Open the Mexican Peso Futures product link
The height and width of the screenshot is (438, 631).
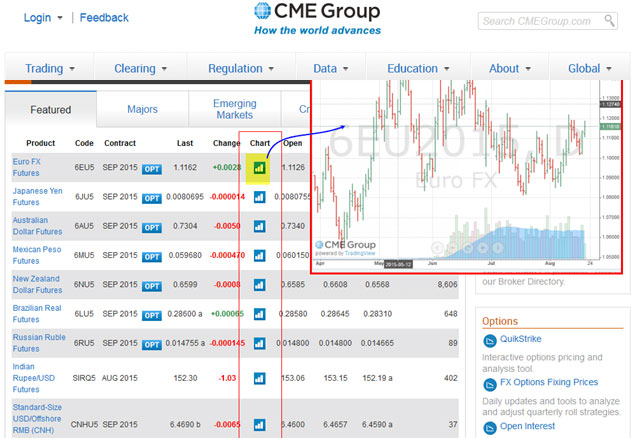[37, 255]
